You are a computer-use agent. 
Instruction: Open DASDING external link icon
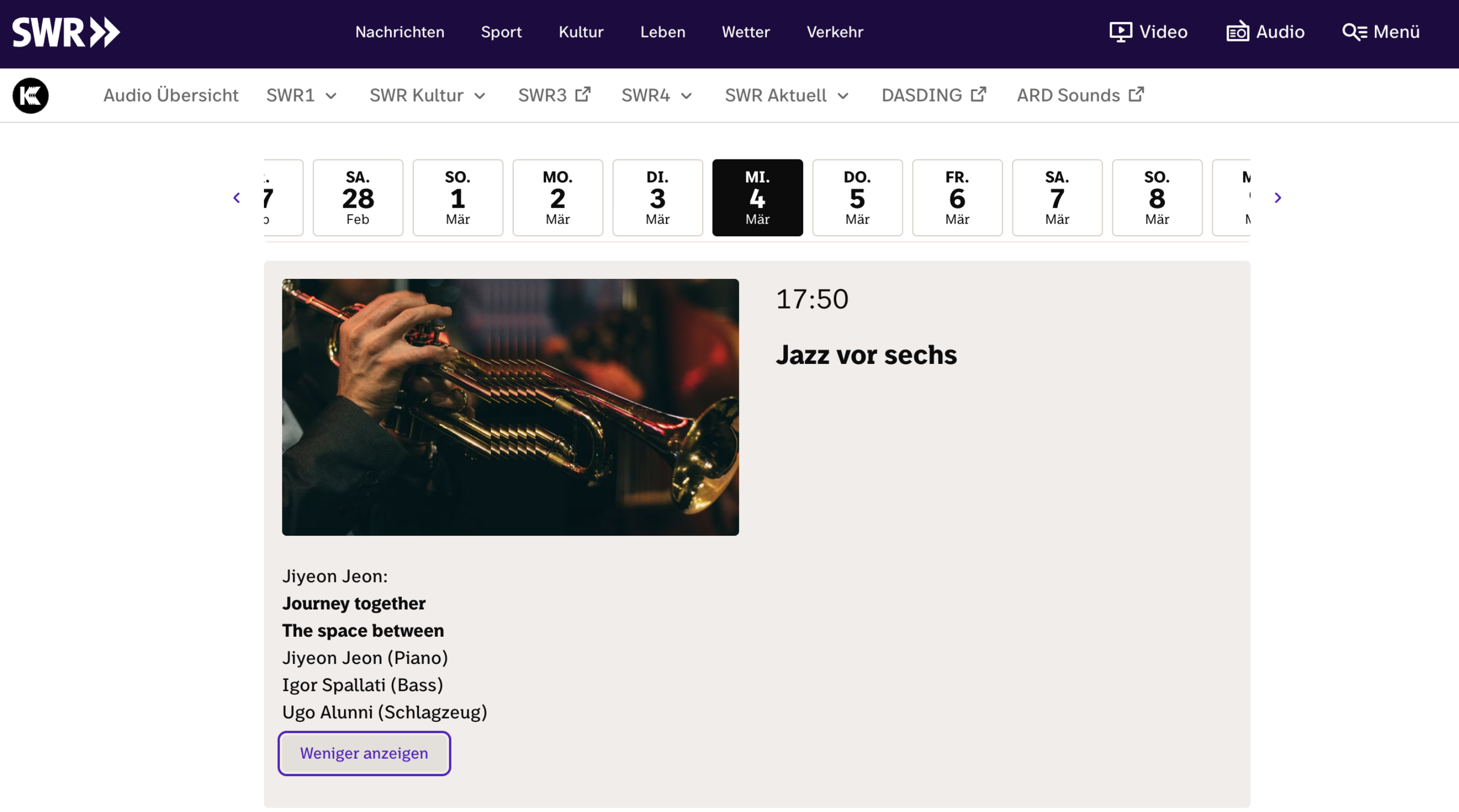[978, 94]
